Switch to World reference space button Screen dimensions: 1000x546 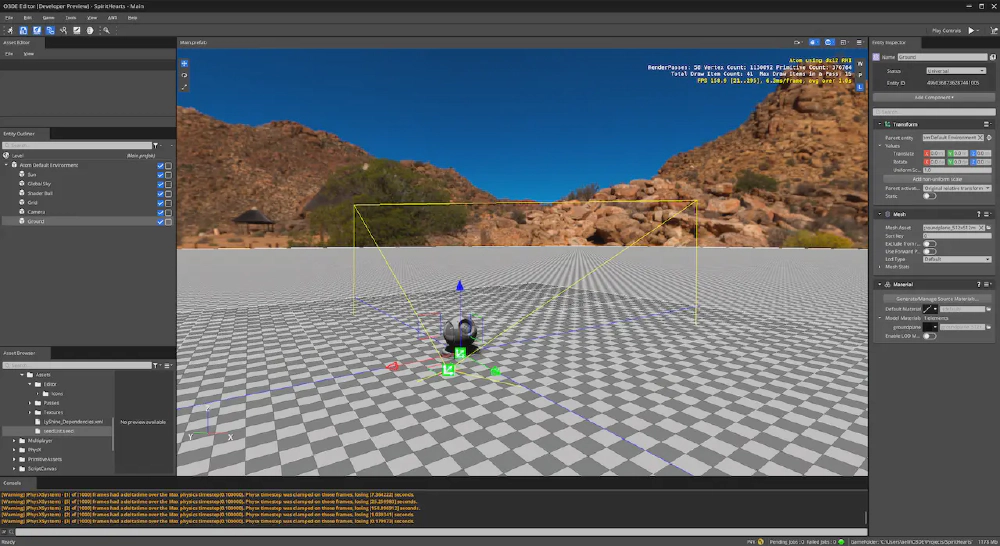click(859, 64)
